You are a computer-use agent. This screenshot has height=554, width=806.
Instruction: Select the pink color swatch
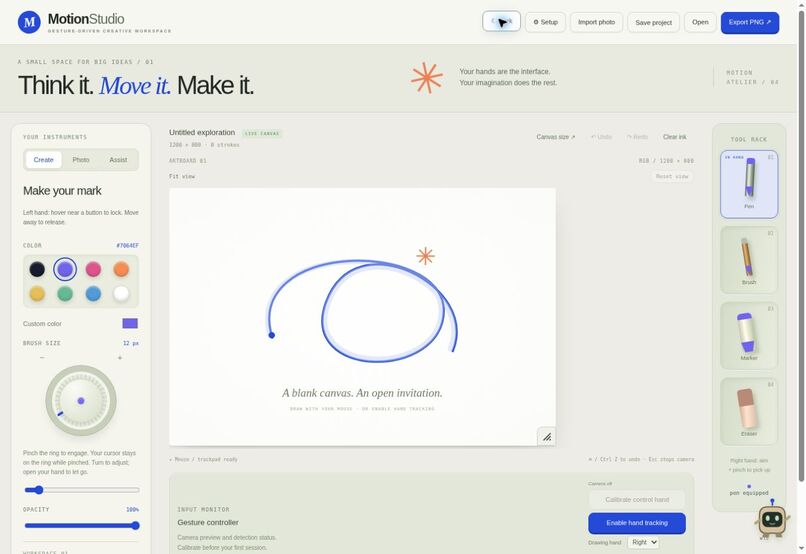click(x=93, y=269)
